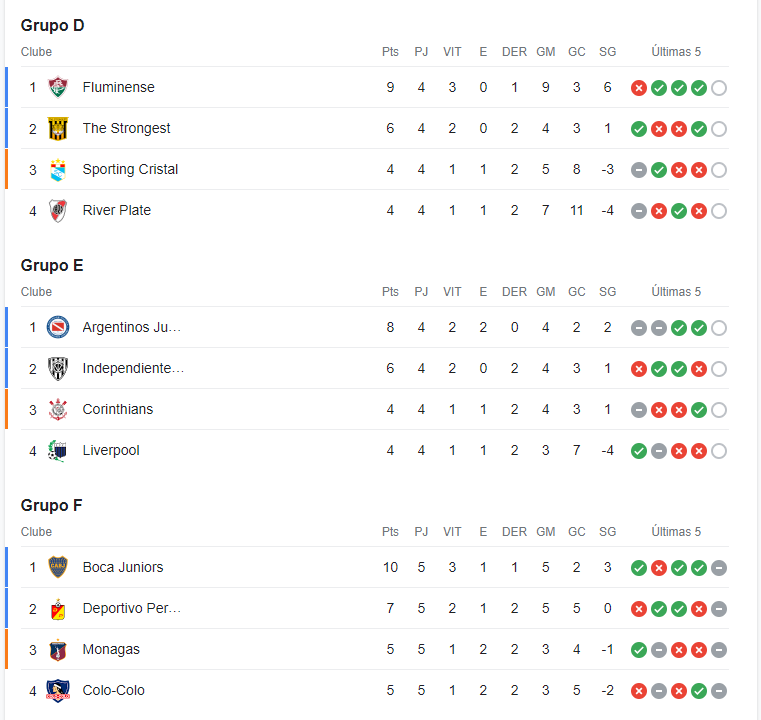Click Liverpool's first green win indicator
The width and height of the screenshot is (761, 720).
pos(639,451)
